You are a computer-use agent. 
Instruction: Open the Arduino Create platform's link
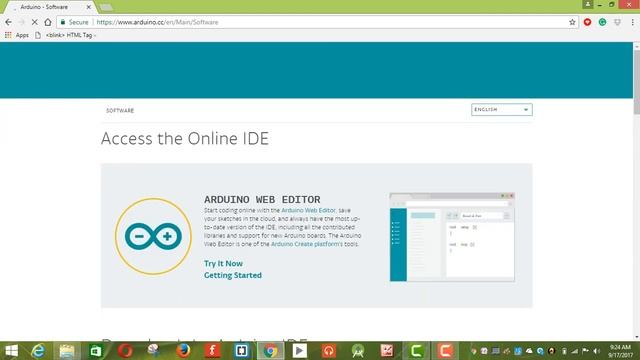click(307, 244)
